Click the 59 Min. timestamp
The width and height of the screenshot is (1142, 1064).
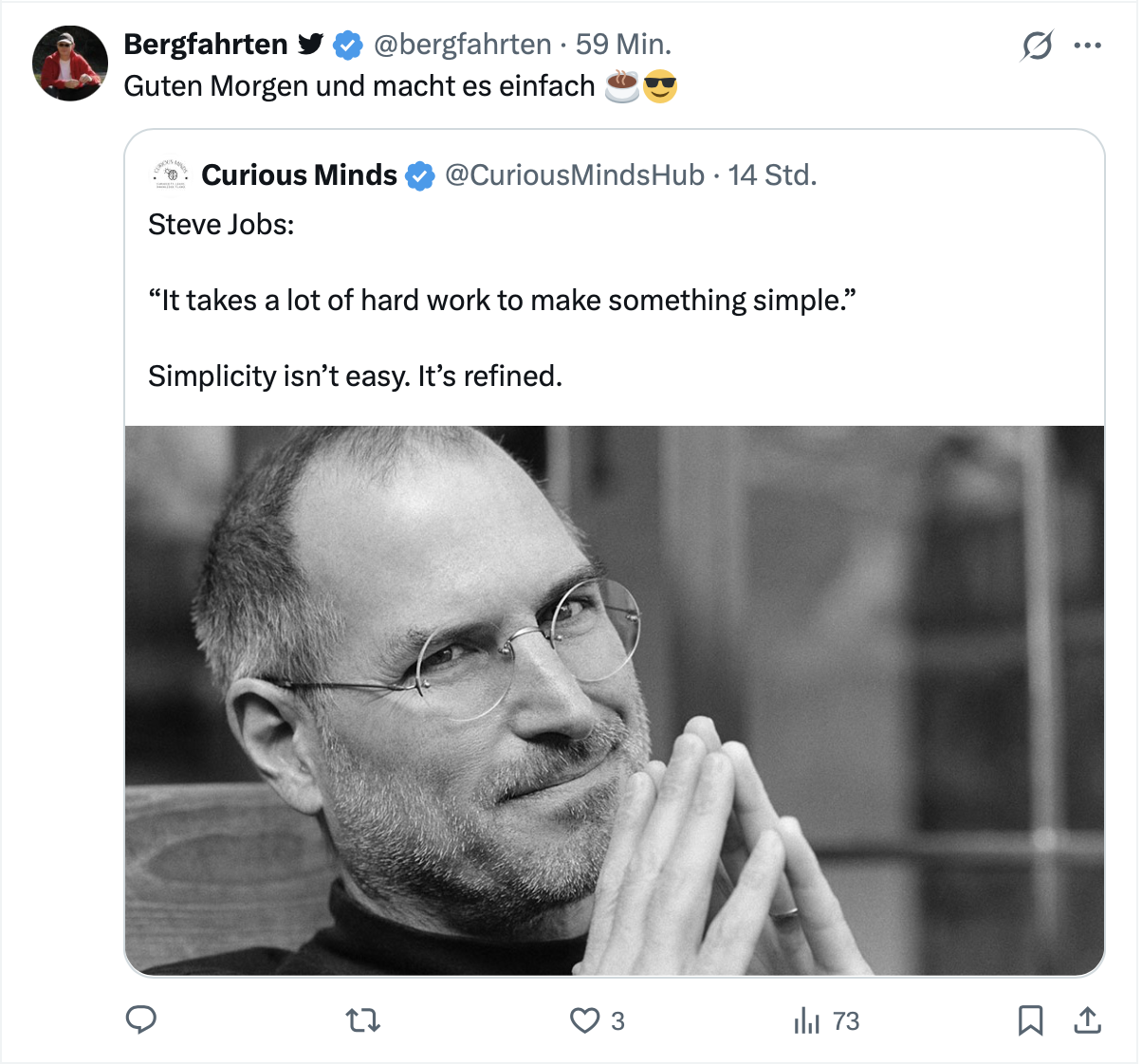623,45
